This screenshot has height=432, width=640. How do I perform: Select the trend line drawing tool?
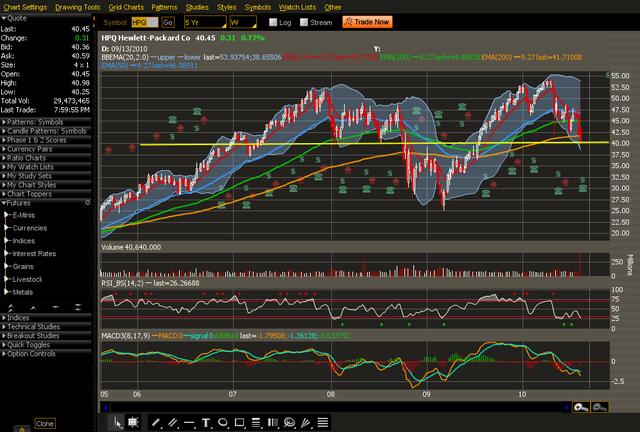(156, 423)
